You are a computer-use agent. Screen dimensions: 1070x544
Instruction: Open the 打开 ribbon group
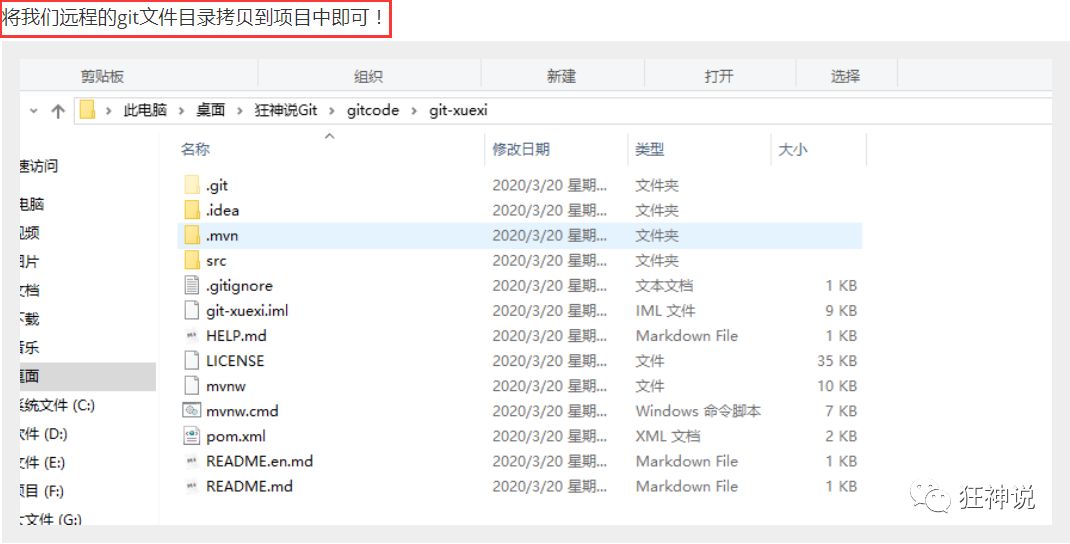click(719, 76)
